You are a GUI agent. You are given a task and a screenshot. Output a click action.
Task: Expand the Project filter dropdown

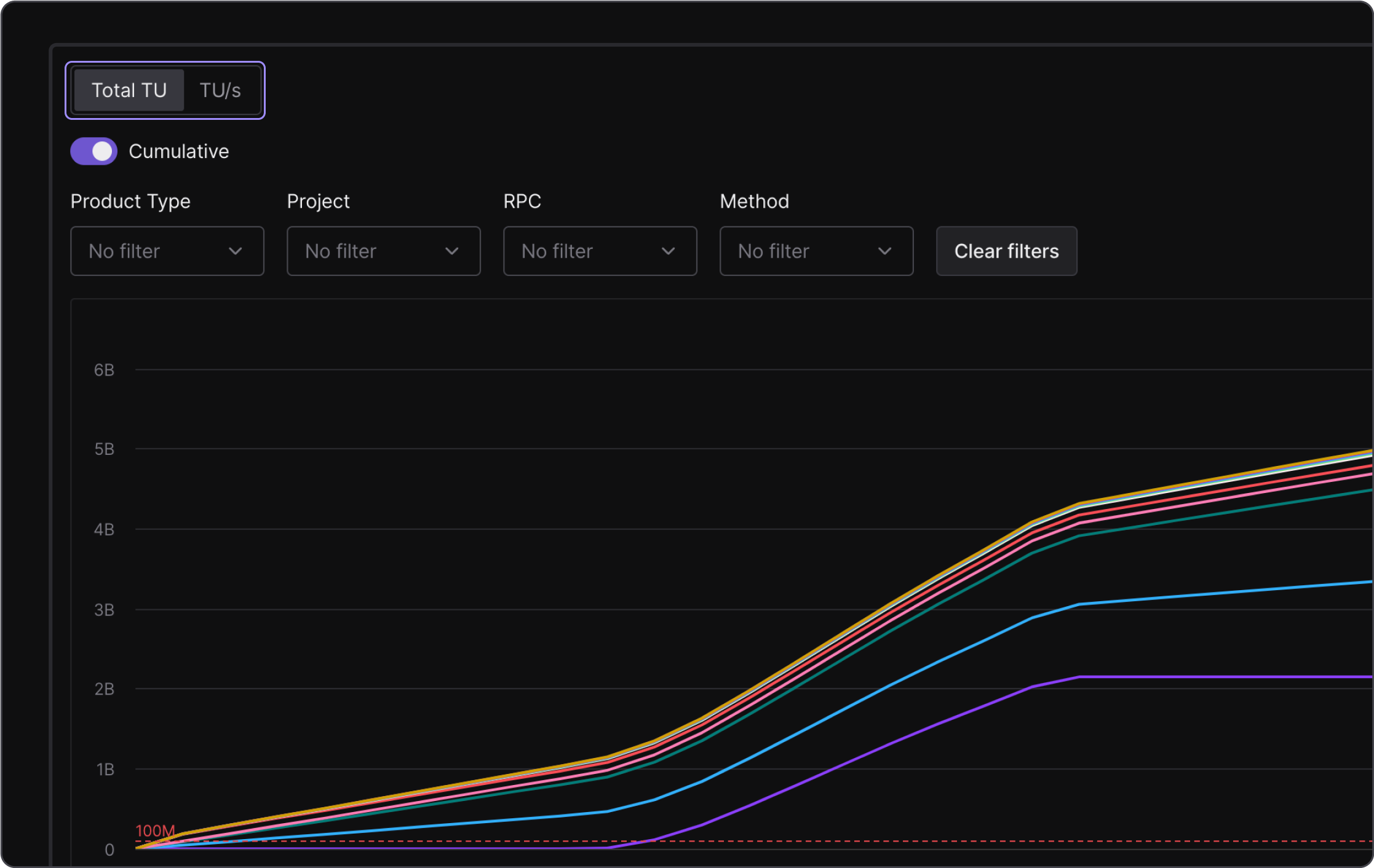(x=383, y=251)
